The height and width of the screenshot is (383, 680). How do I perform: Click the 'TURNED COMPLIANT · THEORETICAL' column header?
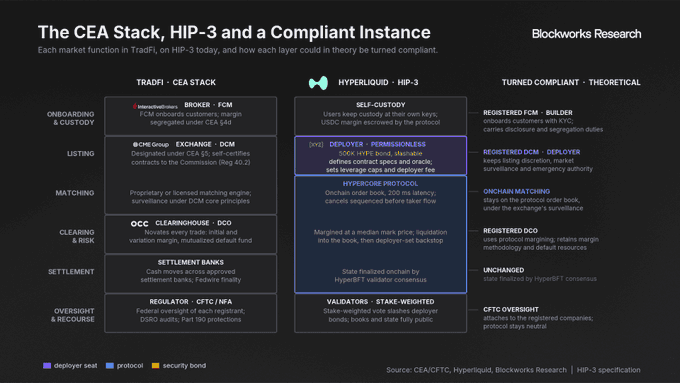click(571, 82)
